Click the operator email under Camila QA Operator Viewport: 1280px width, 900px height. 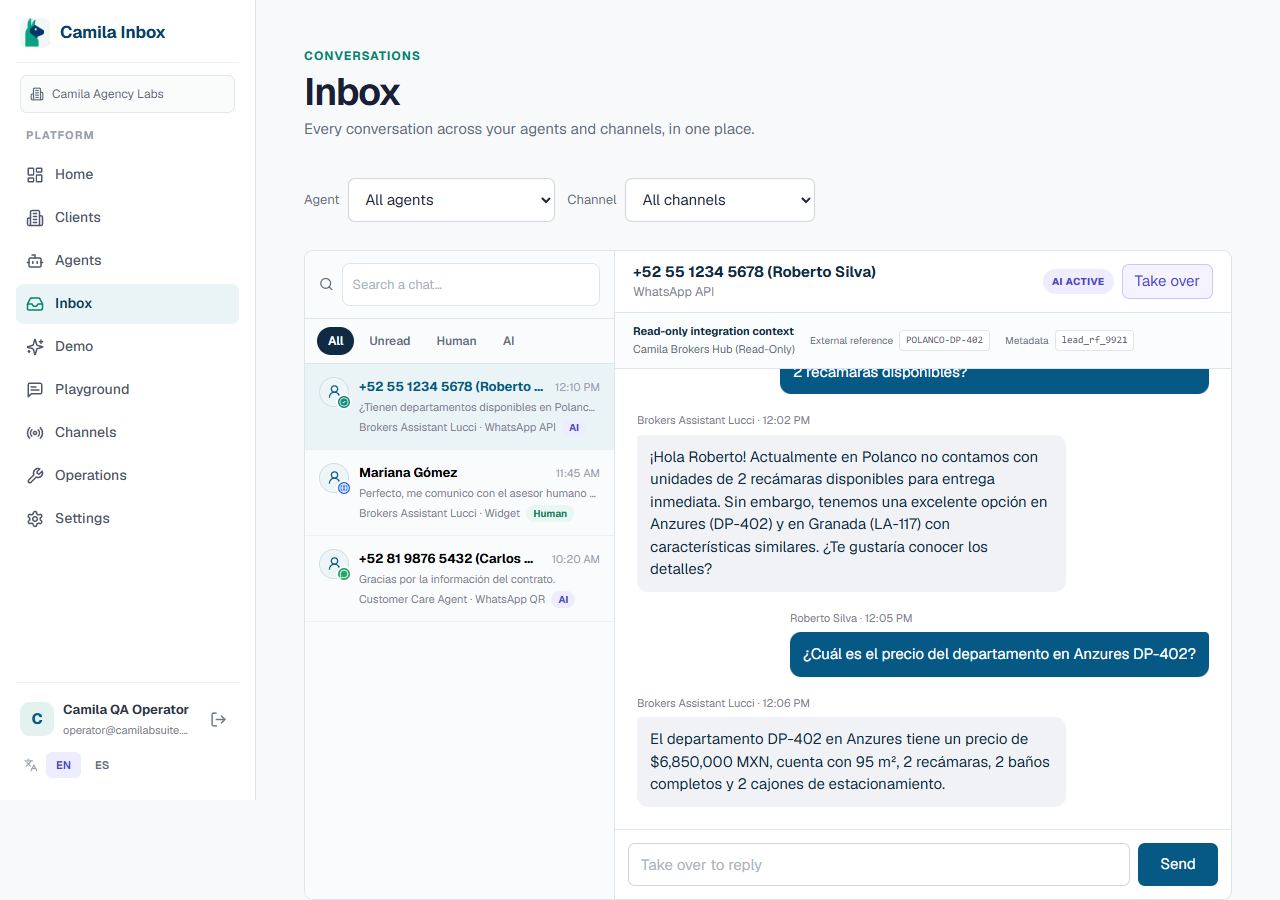point(126,730)
